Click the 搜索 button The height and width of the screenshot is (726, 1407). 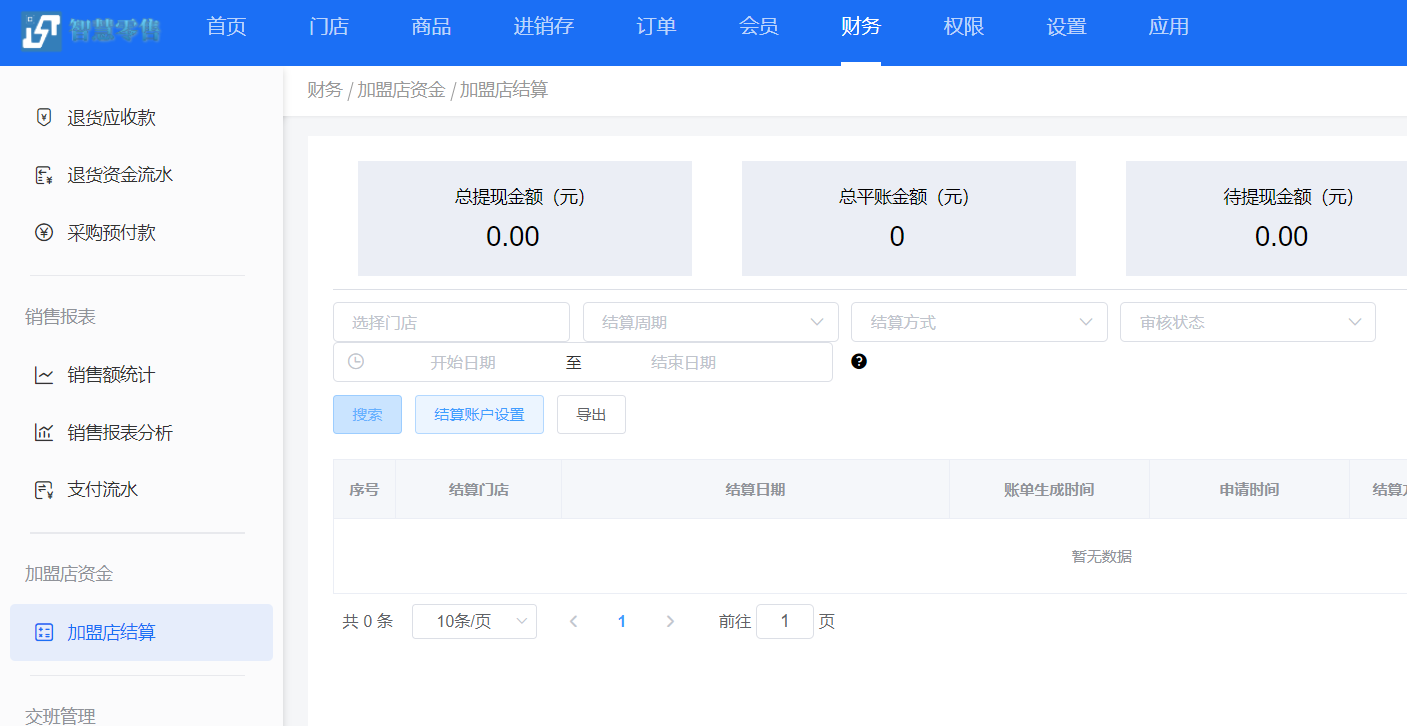367,414
